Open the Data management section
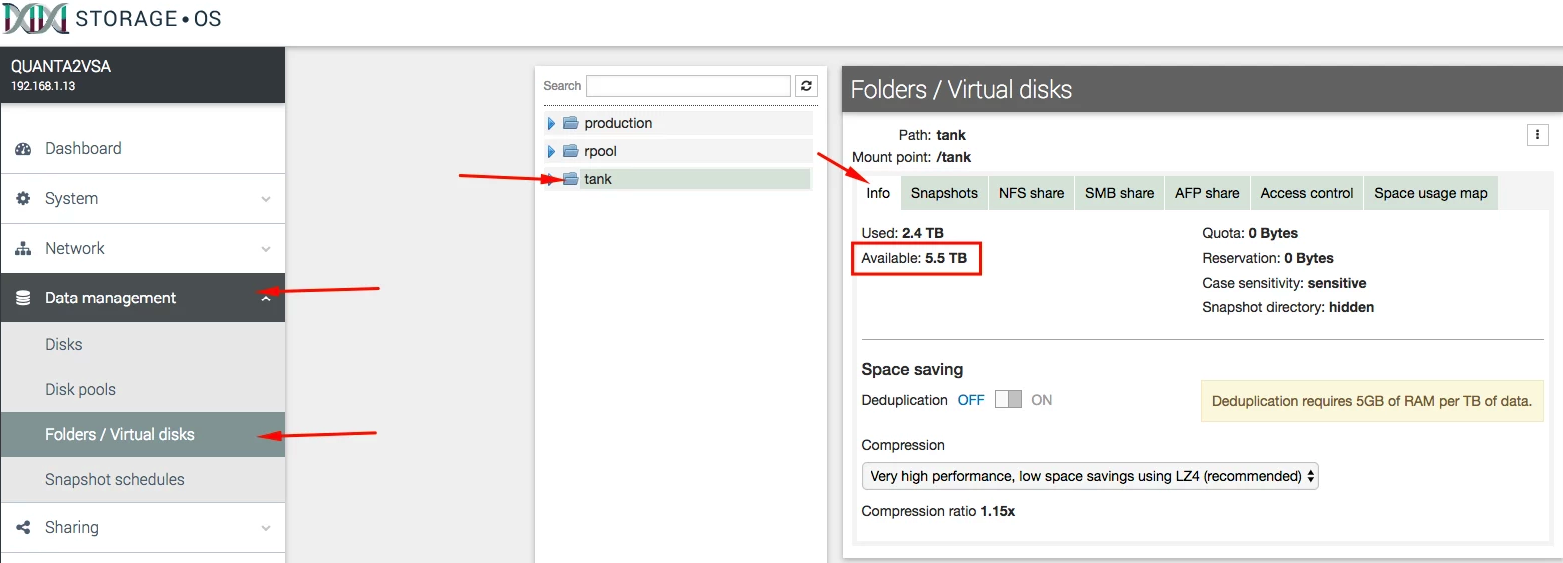The image size is (1563, 563). (142, 298)
